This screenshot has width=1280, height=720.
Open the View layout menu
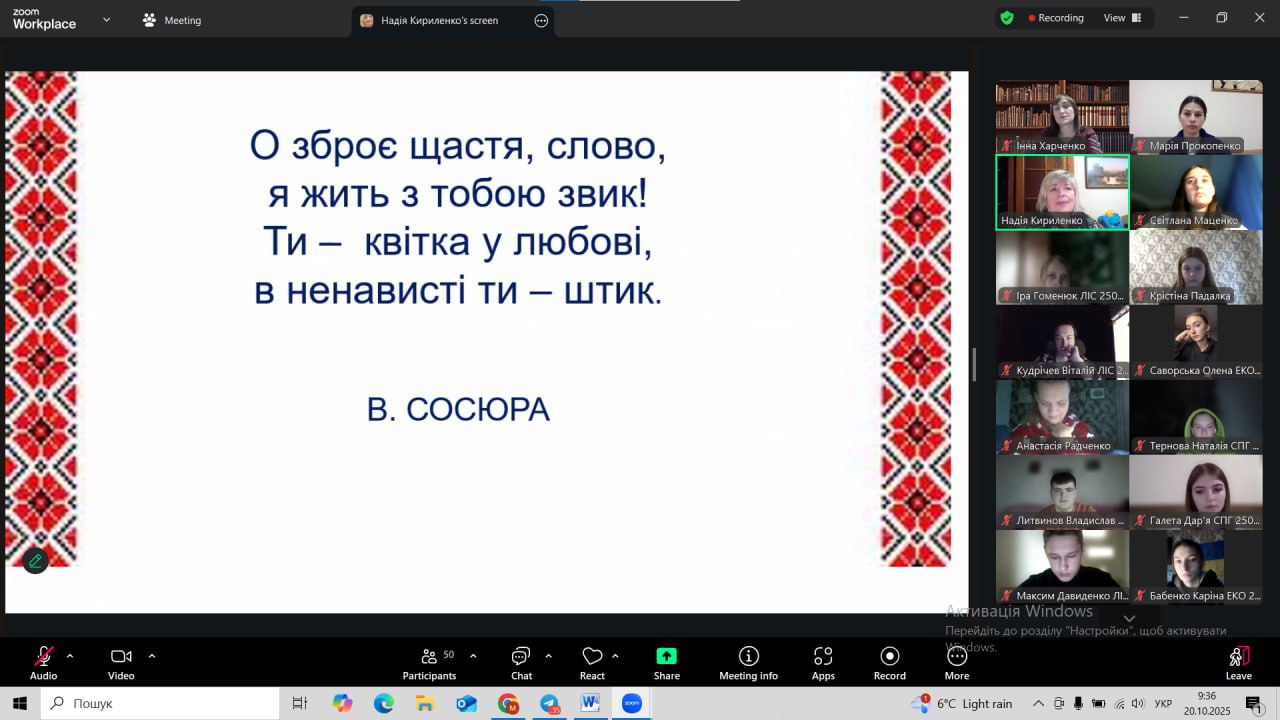[x=1122, y=18]
